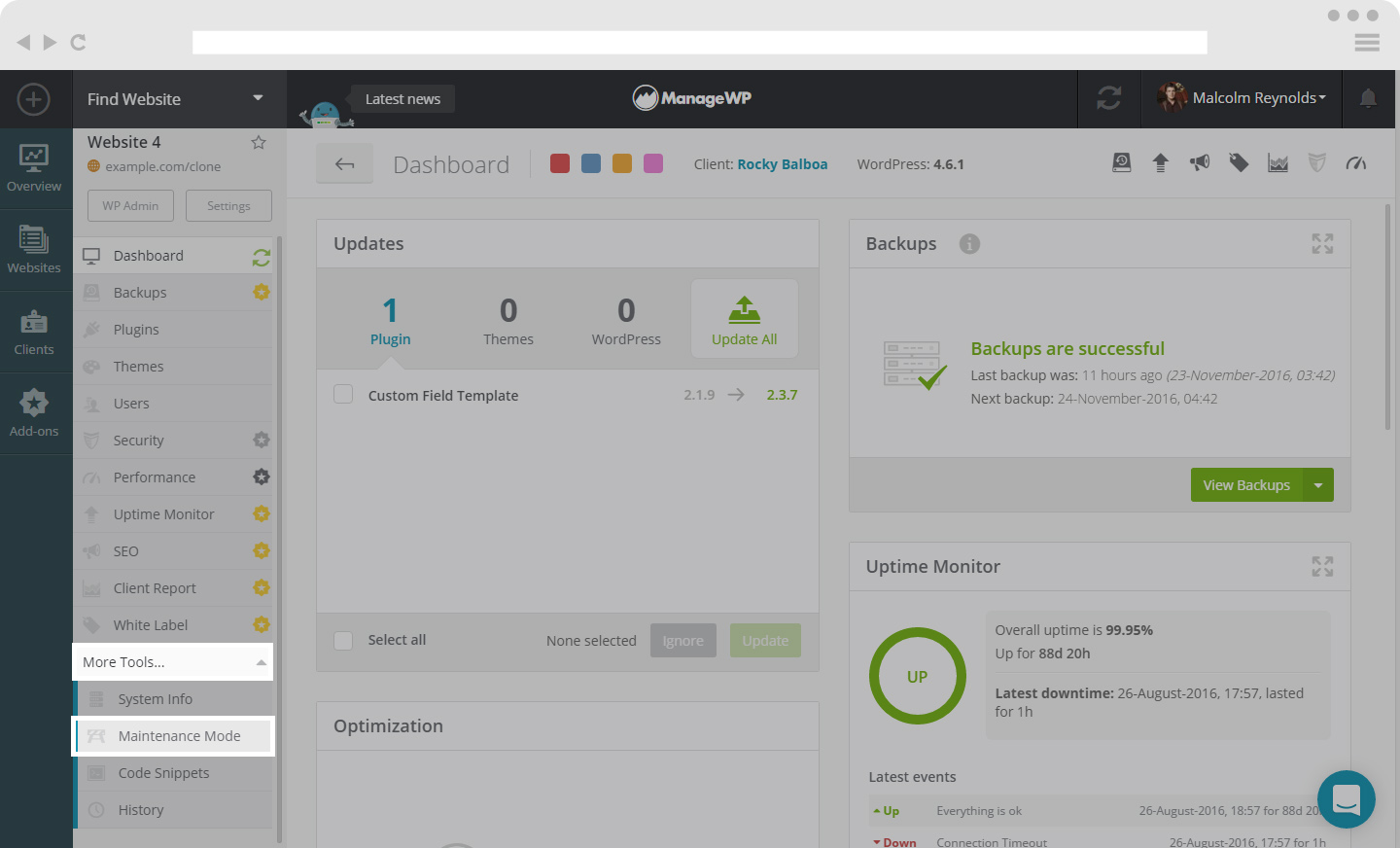Open Plugins in the site menu
1400x848 pixels.
click(x=173, y=330)
